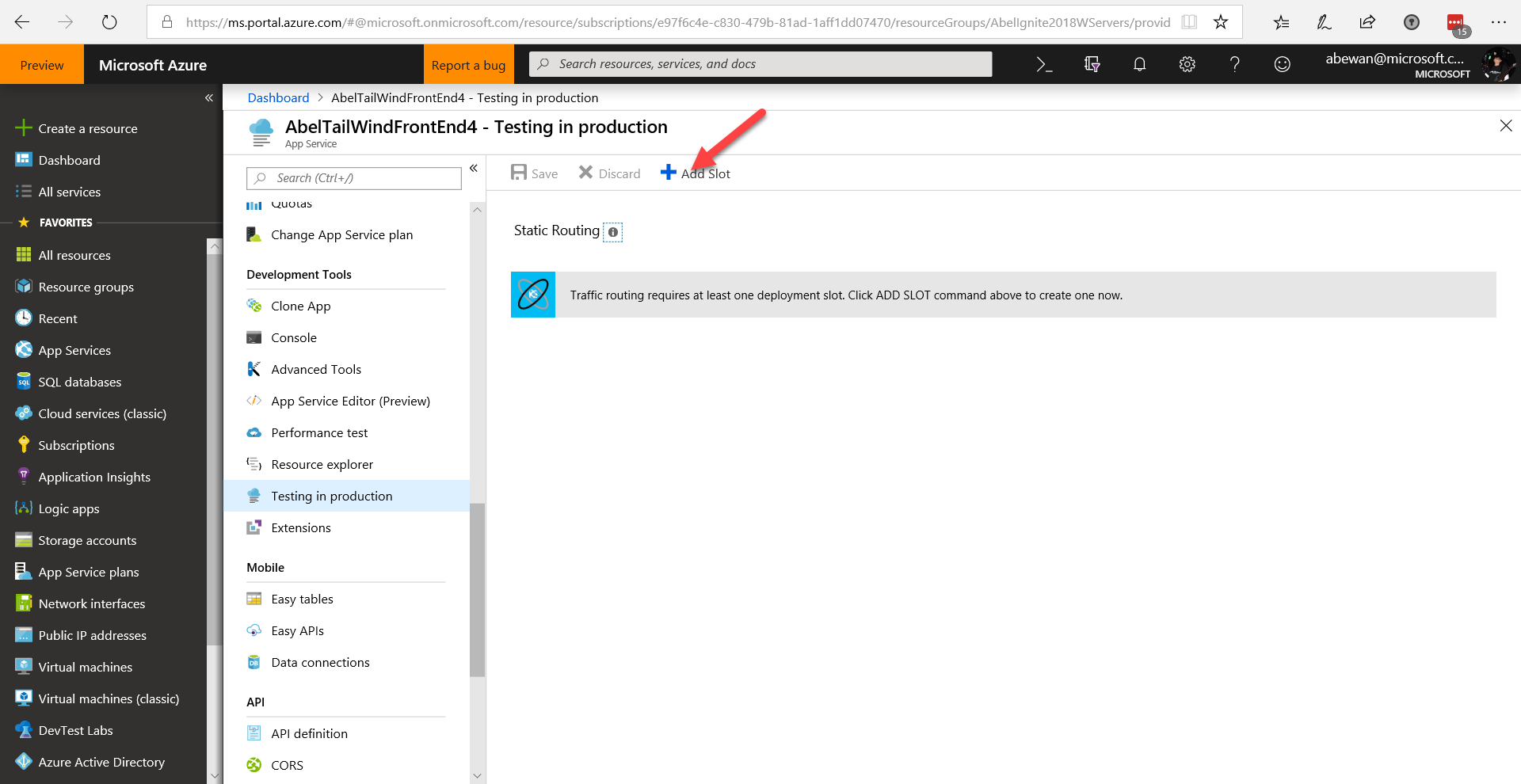Viewport: 1521px width, 784px height.
Task: Click the Dashboard breadcrumb link
Action: tap(278, 97)
